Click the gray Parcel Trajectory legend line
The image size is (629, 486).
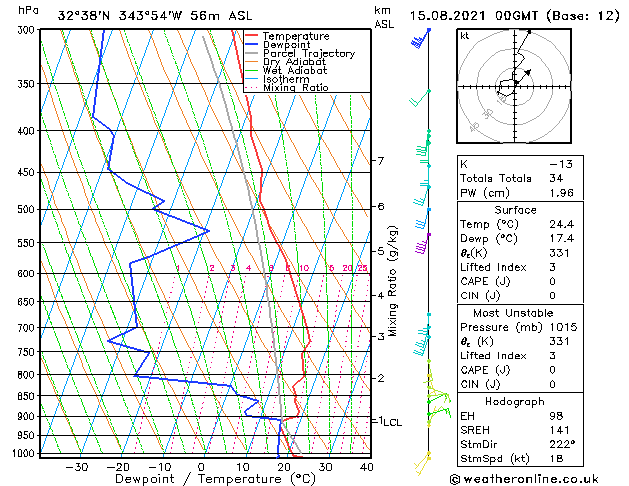click(x=252, y=53)
